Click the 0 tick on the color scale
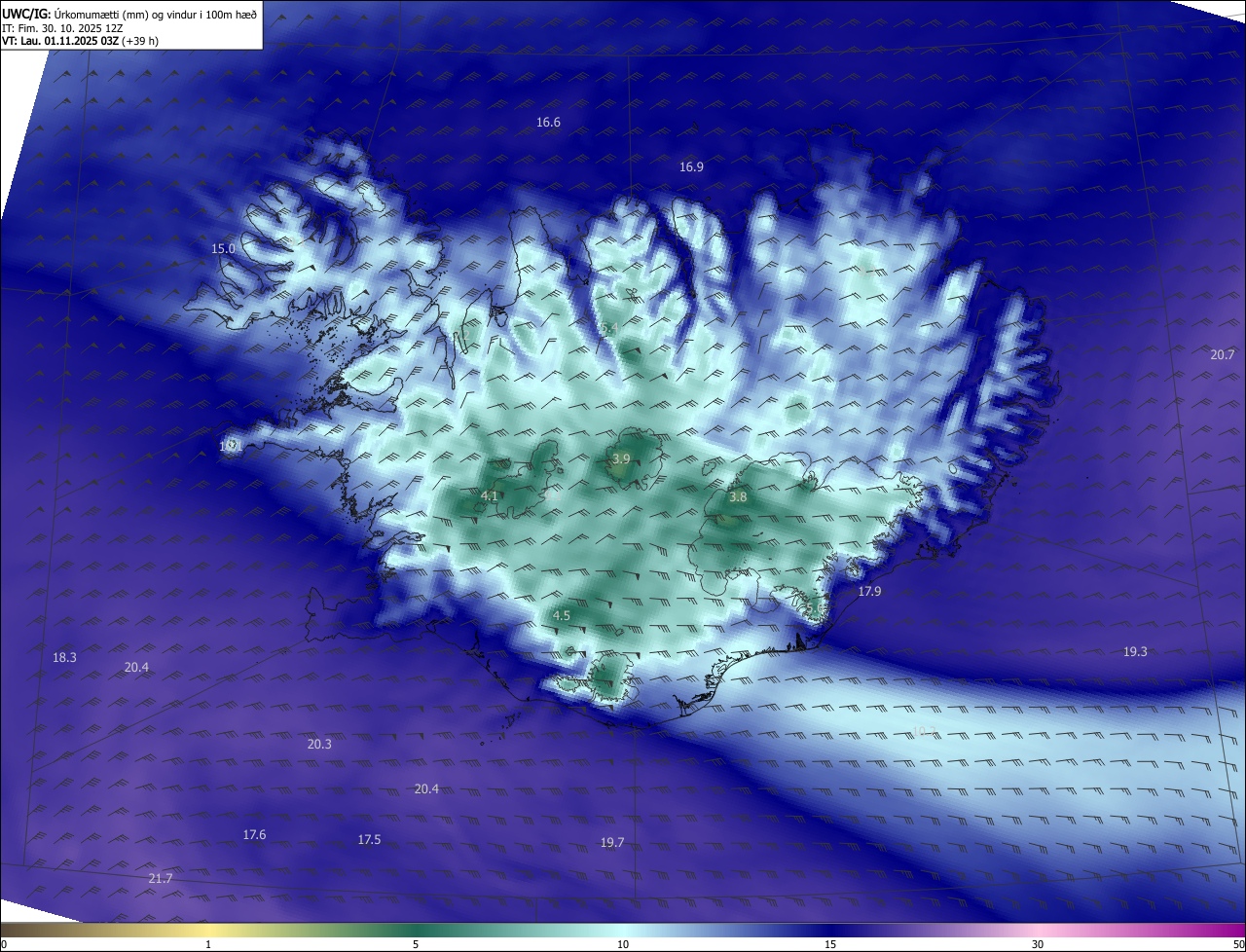The image size is (1246, 952). [4, 944]
